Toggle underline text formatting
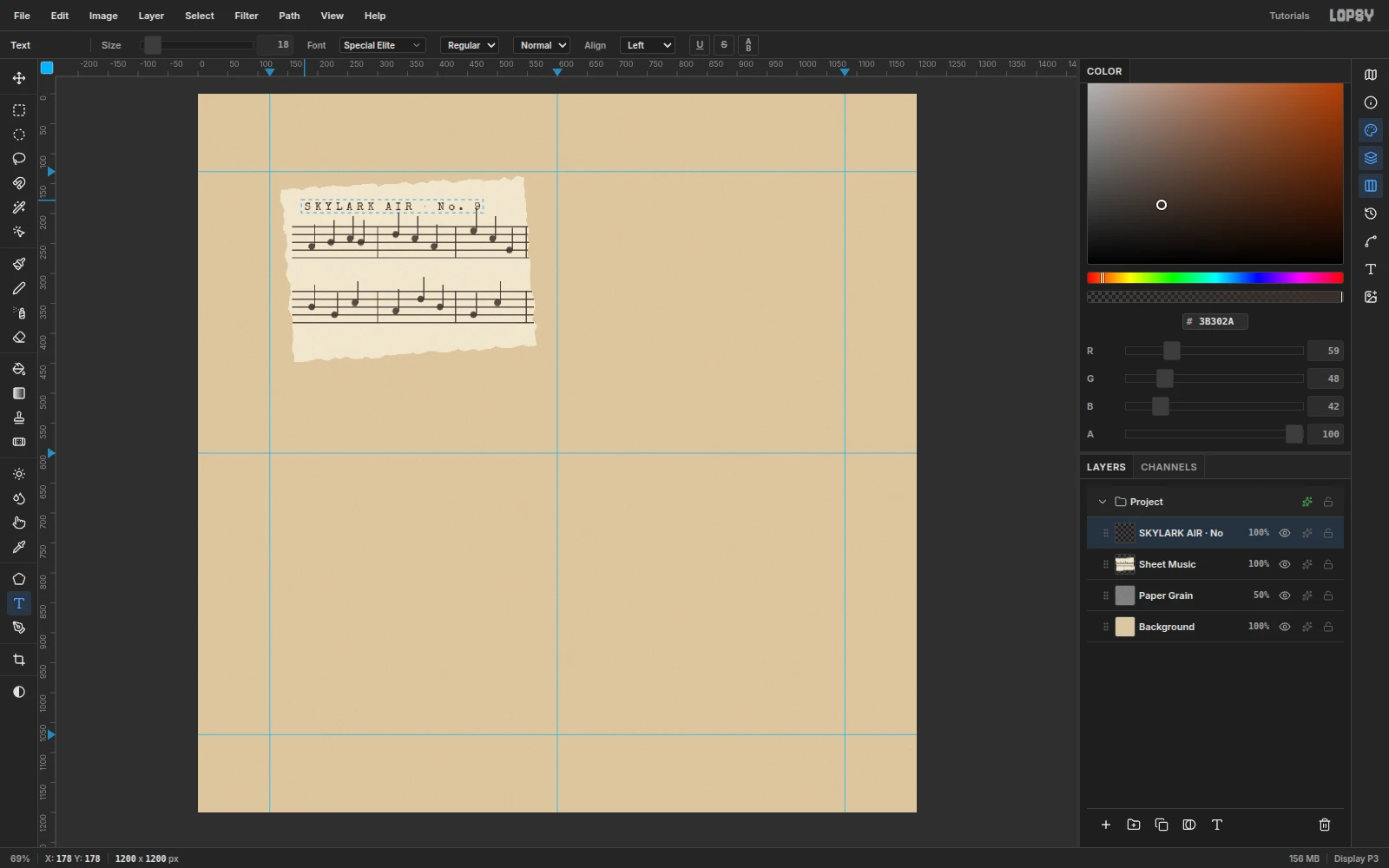 tap(700, 45)
